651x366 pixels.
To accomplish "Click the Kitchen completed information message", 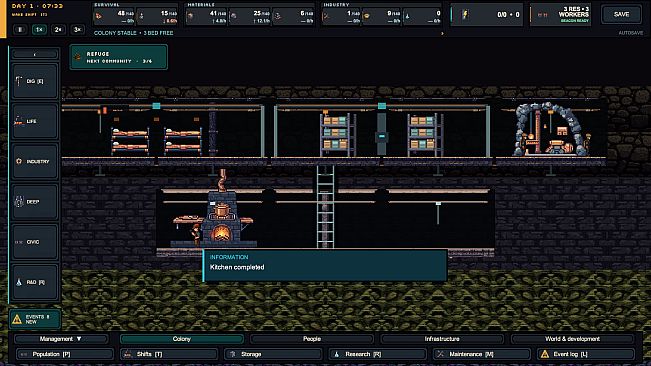I will pyautogui.click(x=325, y=266).
